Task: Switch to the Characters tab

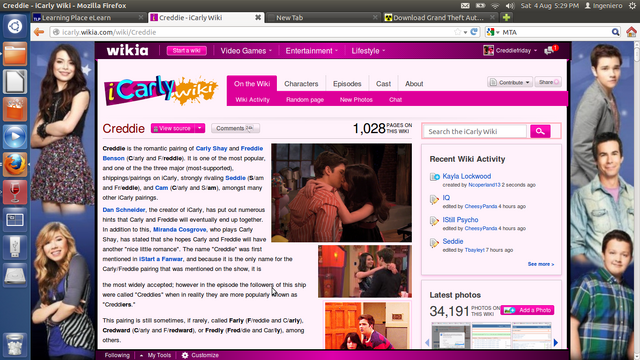Action: point(301,84)
